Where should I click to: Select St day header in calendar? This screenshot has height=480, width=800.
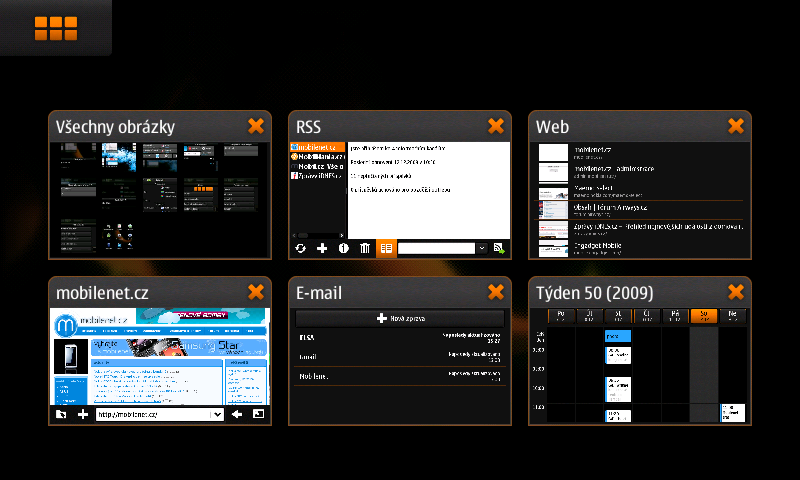[x=618, y=316]
